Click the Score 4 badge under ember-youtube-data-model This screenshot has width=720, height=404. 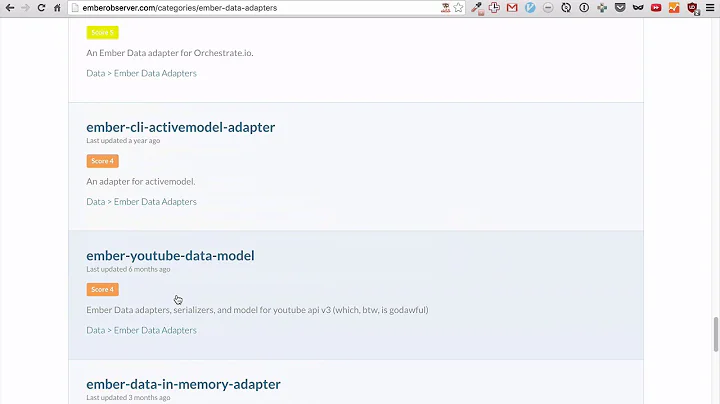pos(102,290)
